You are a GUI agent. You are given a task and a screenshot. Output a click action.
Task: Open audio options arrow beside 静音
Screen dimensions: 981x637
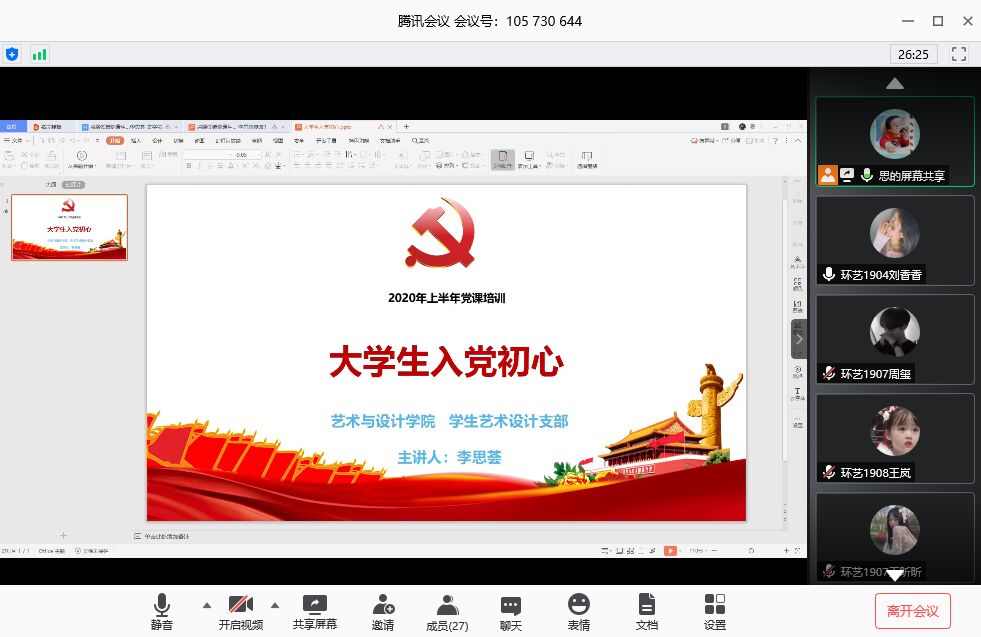(207, 605)
